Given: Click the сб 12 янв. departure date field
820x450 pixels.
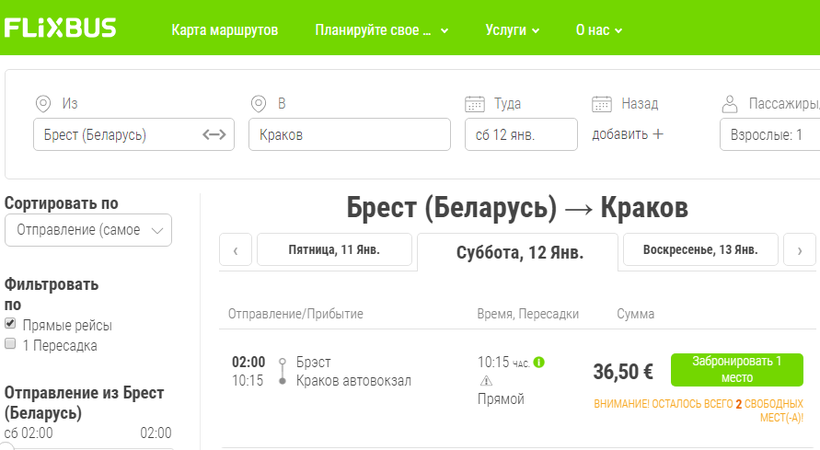Looking at the screenshot, I should pos(520,135).
